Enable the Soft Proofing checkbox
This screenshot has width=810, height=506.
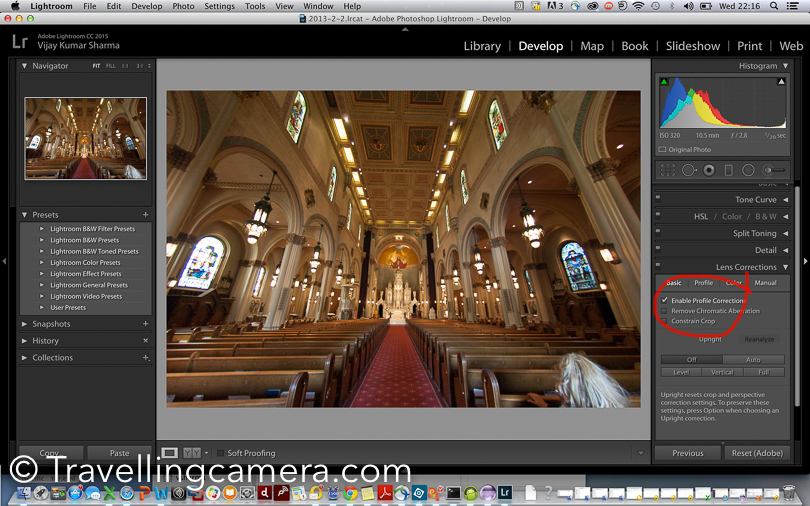pos(221,453)
